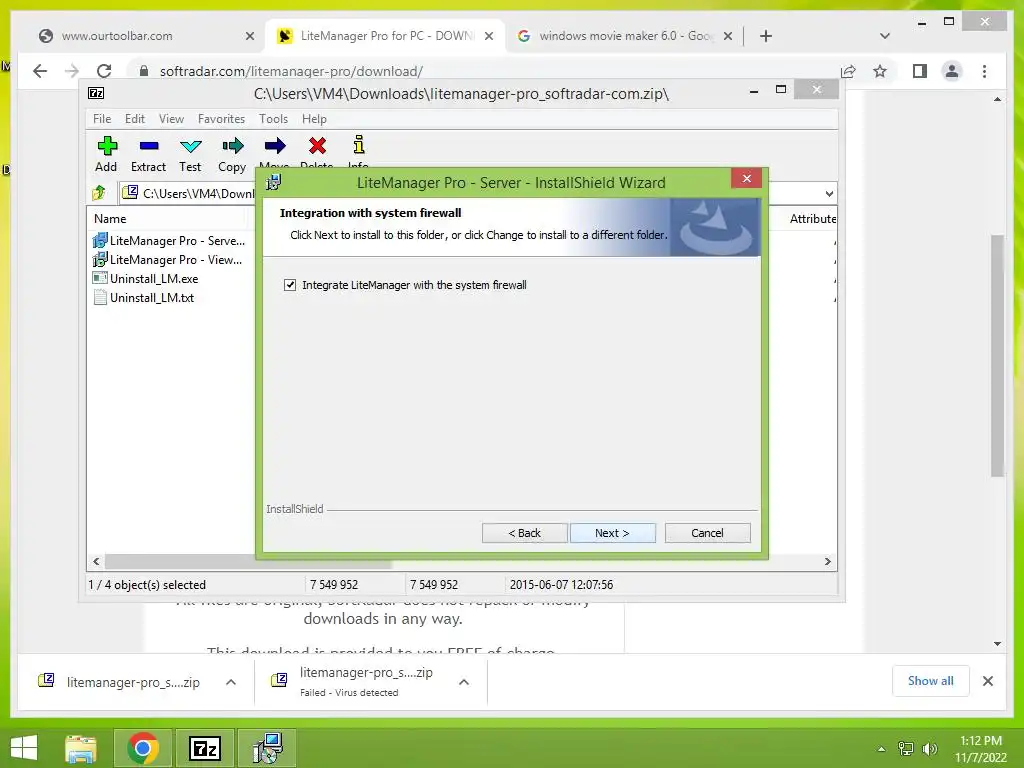Image resolution: width=1024 pixels, height=768 pixels.
Task: Open the 7-Zip File menu
Action: [x=102, y=119]
